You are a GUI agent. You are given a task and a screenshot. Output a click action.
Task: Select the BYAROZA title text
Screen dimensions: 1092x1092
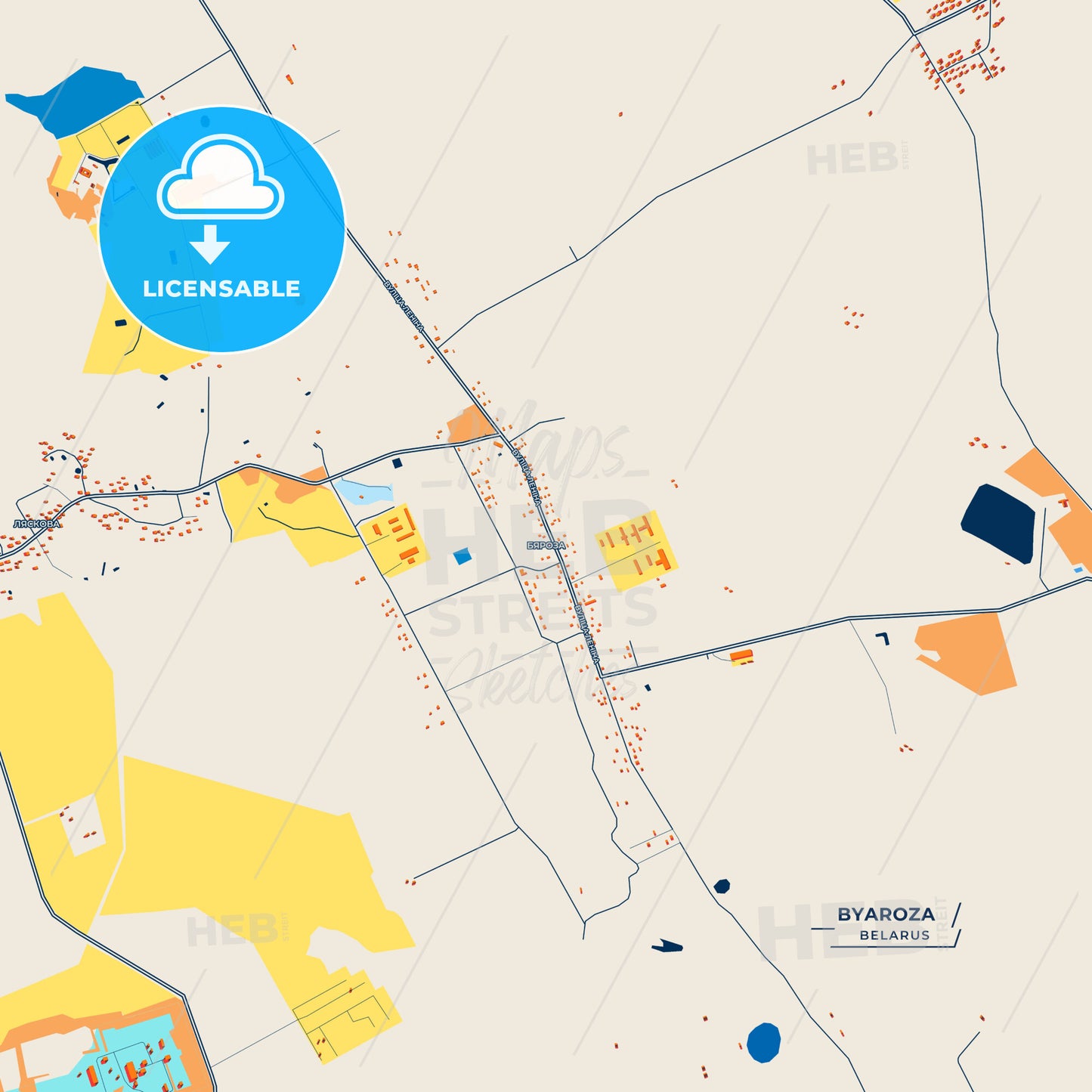[886, 914]
